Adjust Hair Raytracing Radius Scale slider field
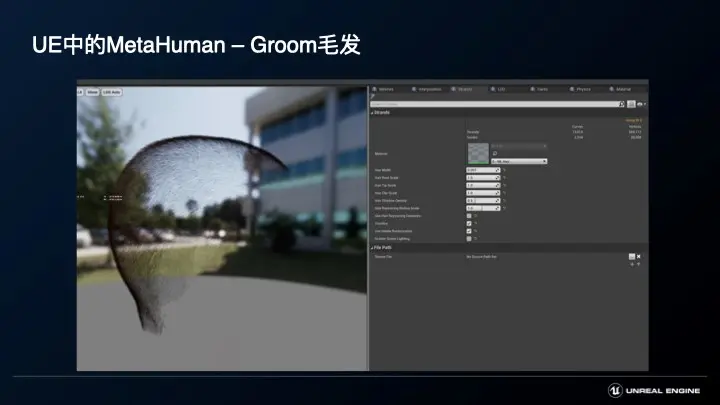The image size is (720, 405). click(x=483, y=208)
